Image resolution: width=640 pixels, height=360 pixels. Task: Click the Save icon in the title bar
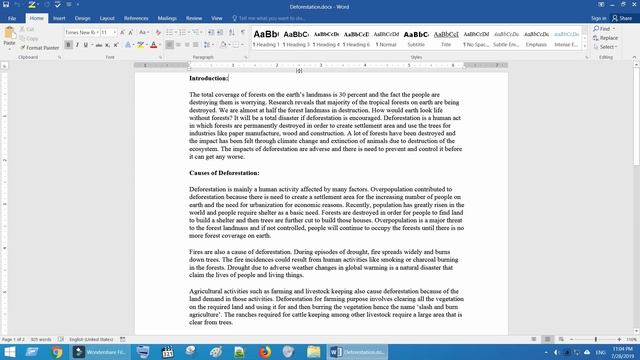tap(6, 4)
